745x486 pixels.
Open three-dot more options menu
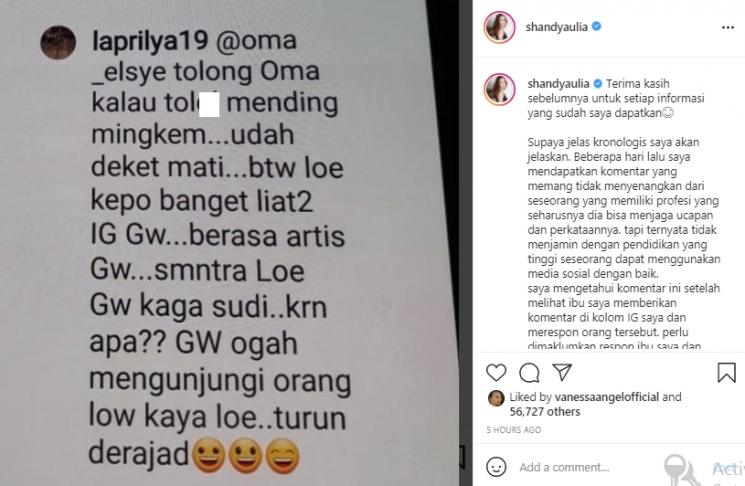coord(728,28)
